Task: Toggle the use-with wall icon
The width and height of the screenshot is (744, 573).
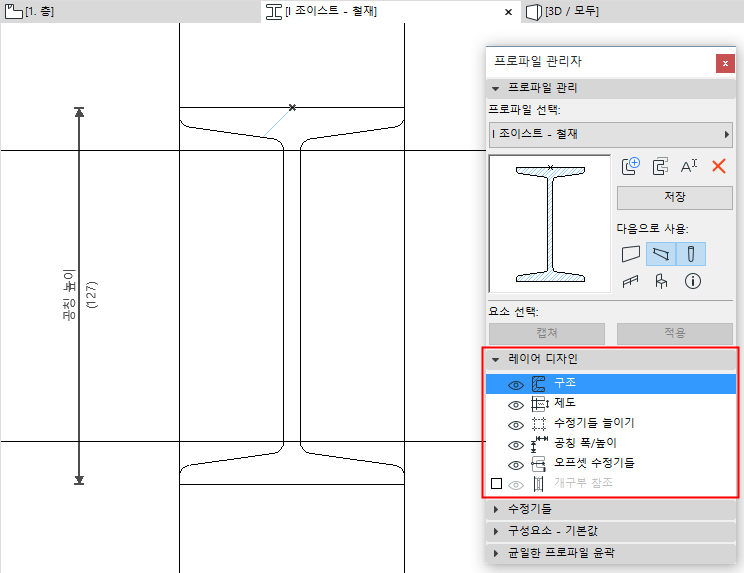Action: pyautogui.click(x=631, y=254)
